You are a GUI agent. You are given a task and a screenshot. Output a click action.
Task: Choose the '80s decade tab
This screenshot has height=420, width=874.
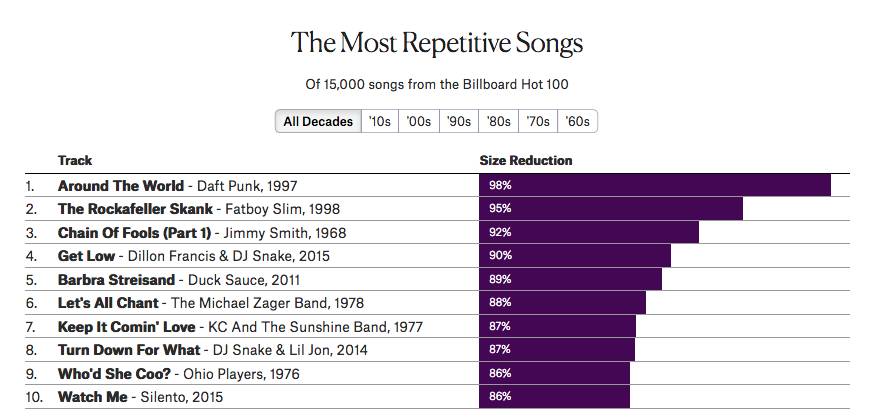point(498,121)
